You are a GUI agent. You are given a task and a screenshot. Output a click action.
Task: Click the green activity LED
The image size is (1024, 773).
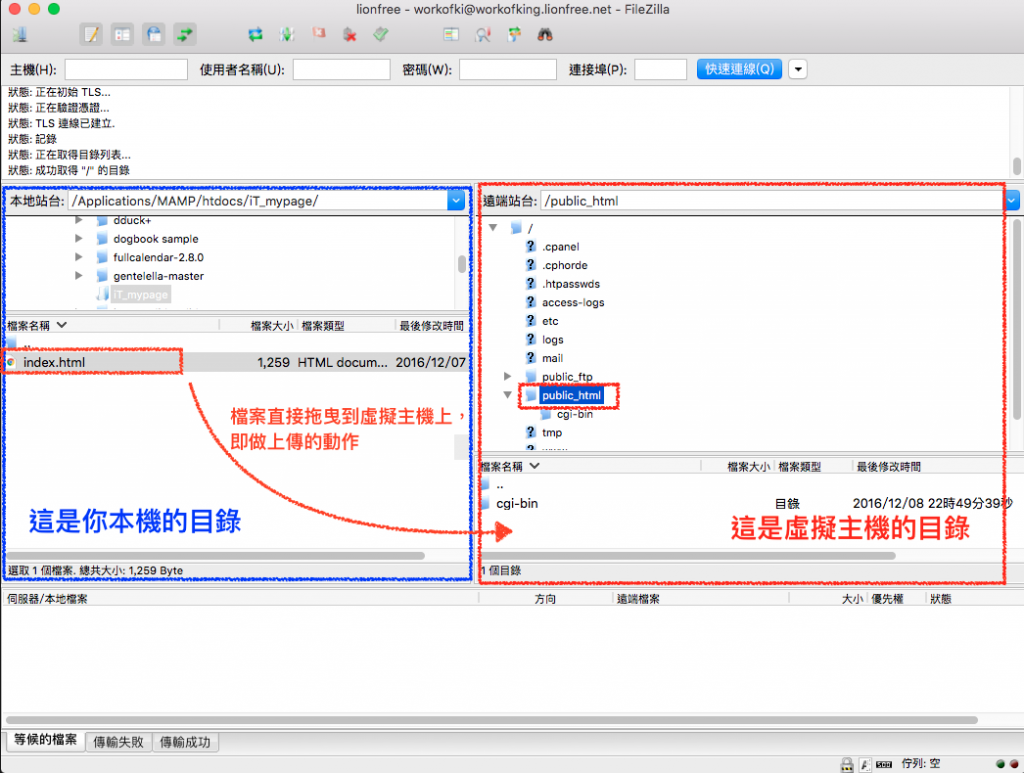(x=1000, y=763)
